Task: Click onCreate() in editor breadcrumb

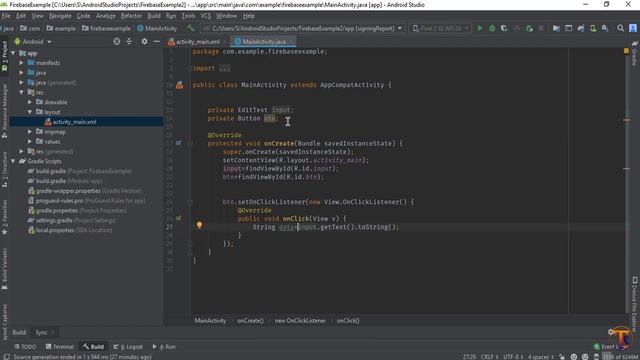Action: (x=250, y=321)
